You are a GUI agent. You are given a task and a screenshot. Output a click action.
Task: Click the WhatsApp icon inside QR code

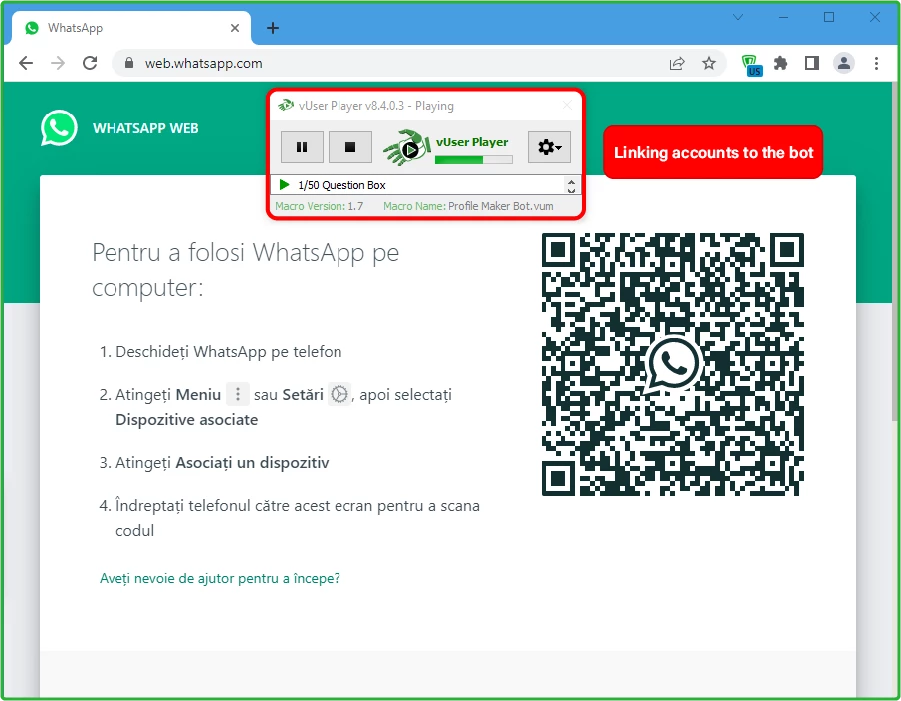pyautogui.click(x=673, y=364)
